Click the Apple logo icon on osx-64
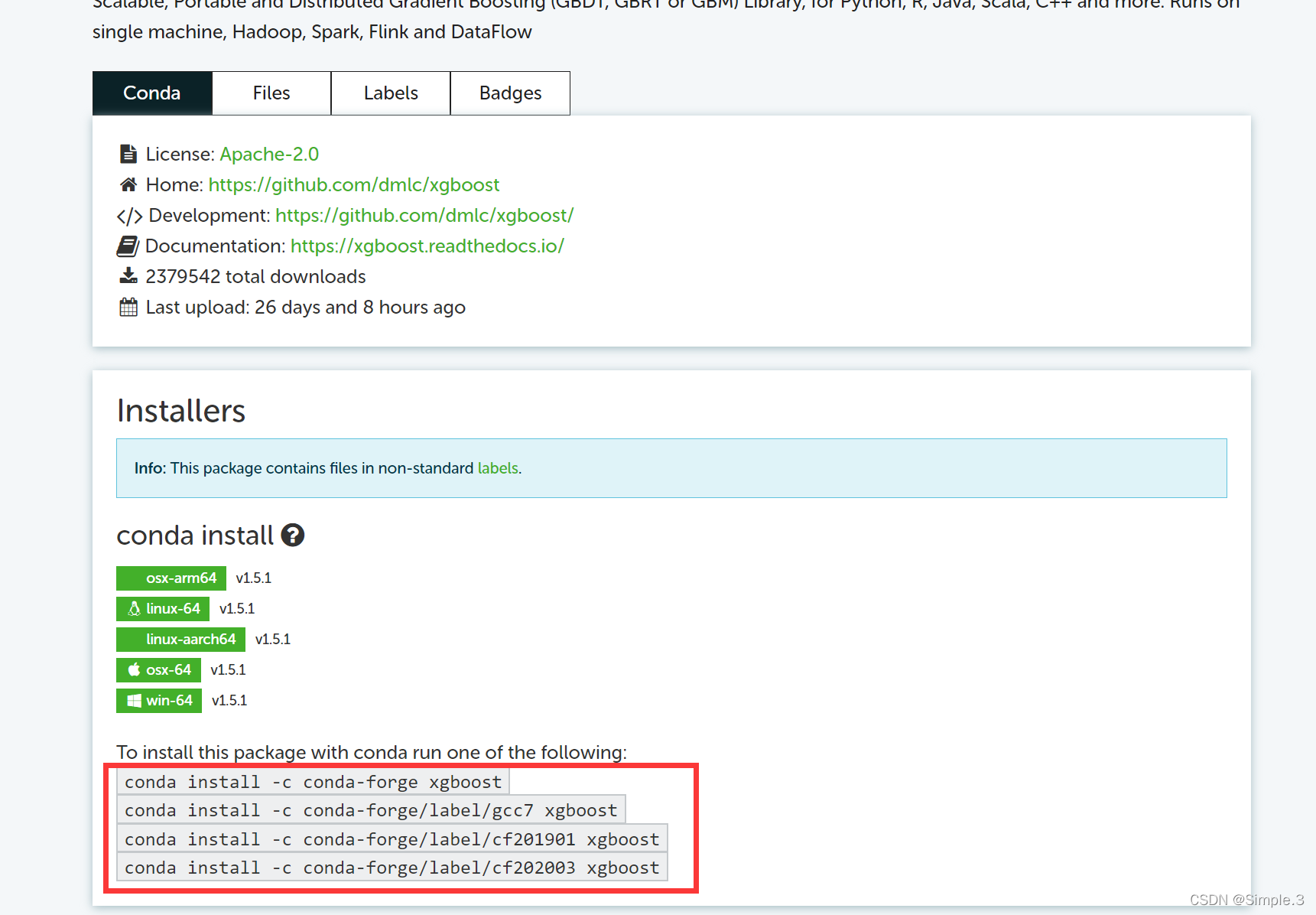The width and height of the screenshot is (1316, 915). (134, 669)
